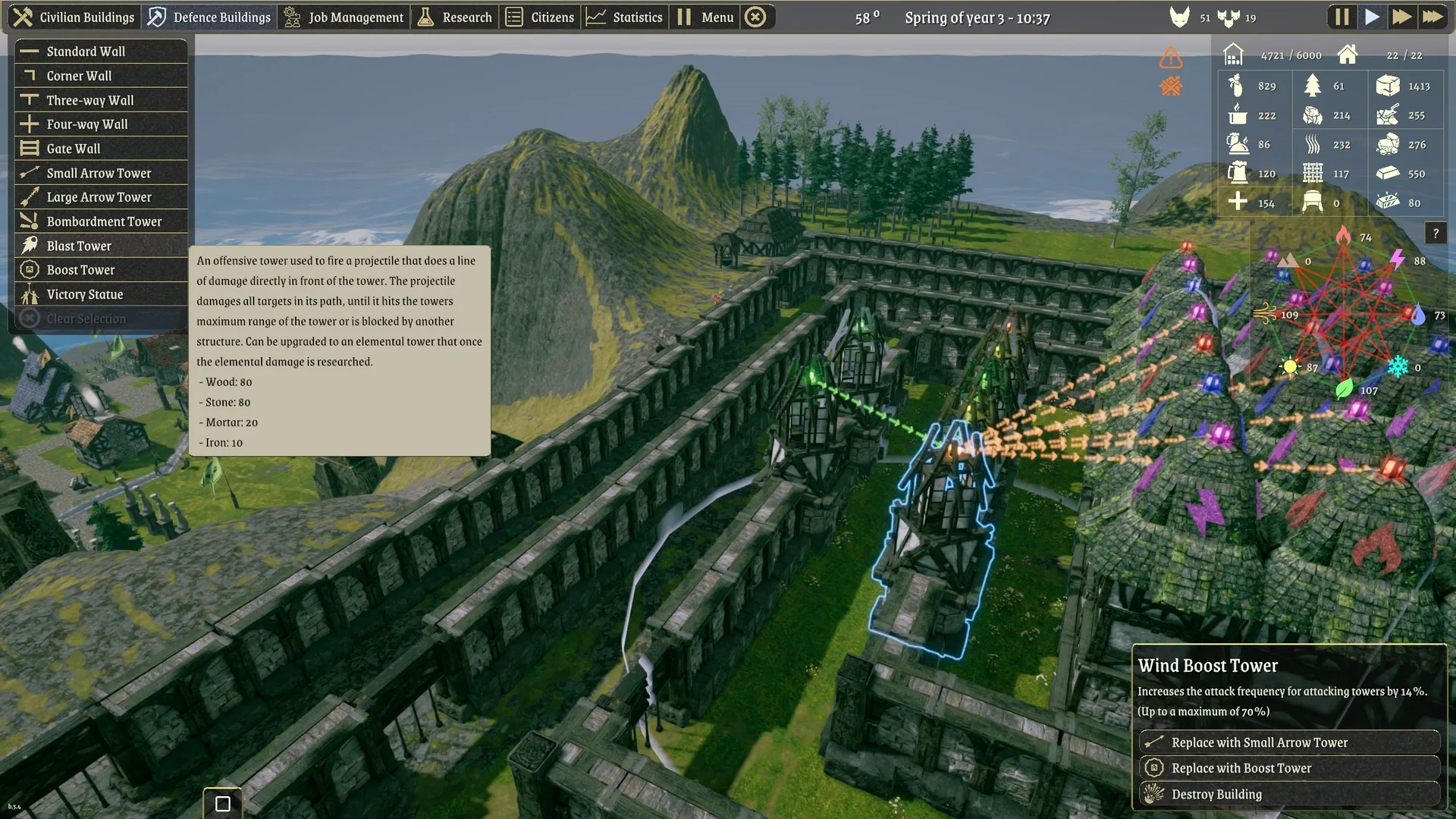The height and width of the screenshot is (819, 1456).
Task: Select Gate Wall from the list
Action: [74, 149]
